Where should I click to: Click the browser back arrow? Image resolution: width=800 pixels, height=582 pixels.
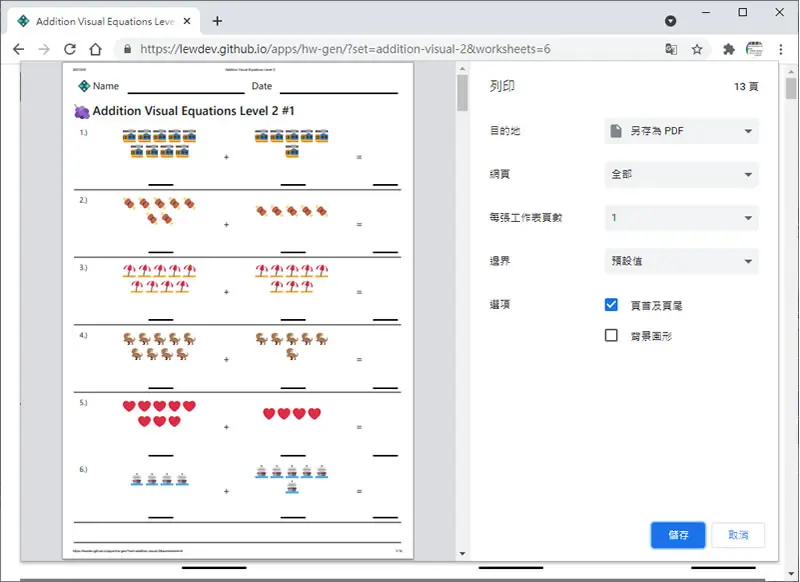point(18,49)
